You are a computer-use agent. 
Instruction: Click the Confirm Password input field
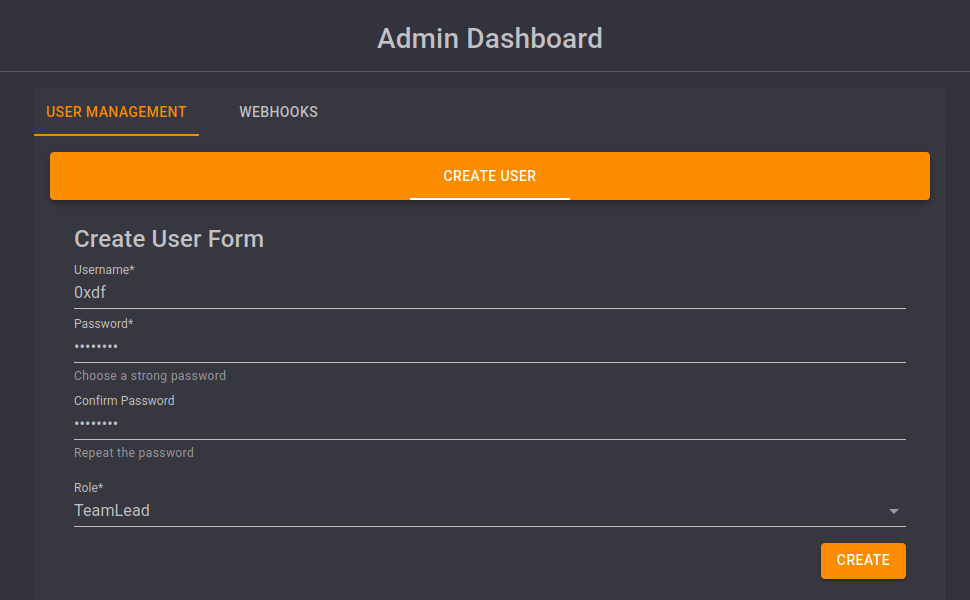pyautogui.click(x=489, y=424)
